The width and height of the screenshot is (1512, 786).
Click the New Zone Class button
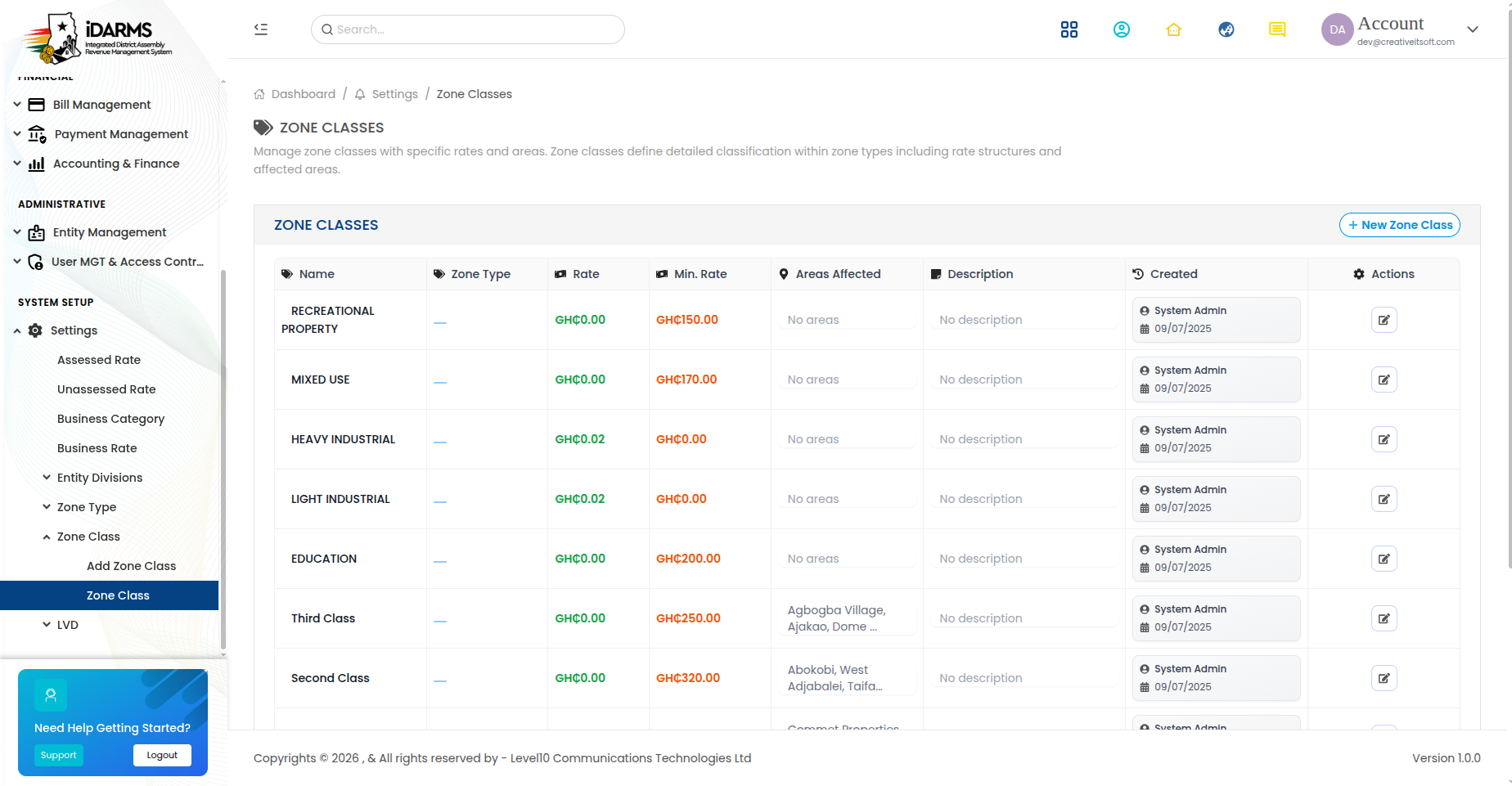[x=1399, y=225]
